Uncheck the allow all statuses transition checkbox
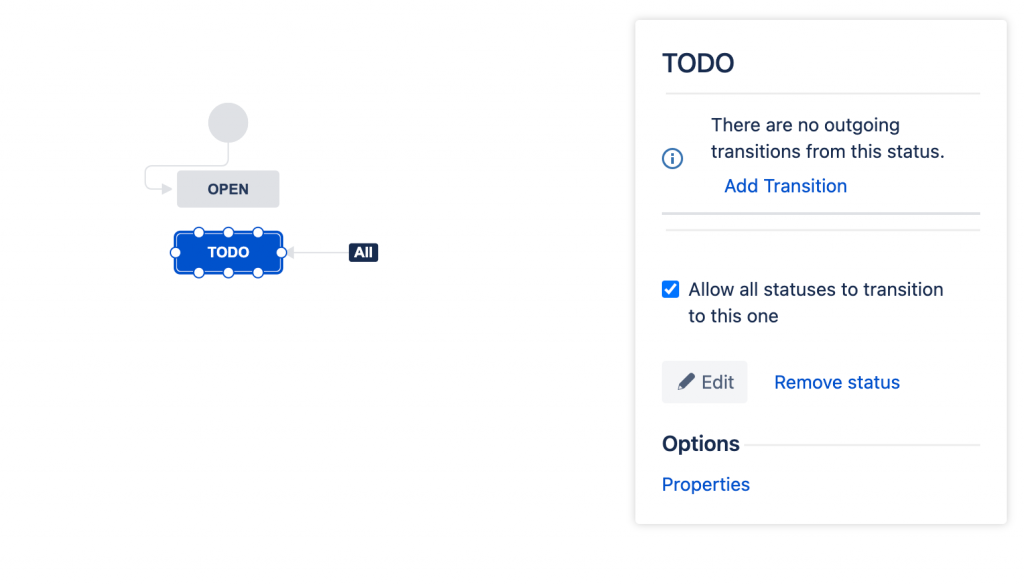 click(671, 290)
